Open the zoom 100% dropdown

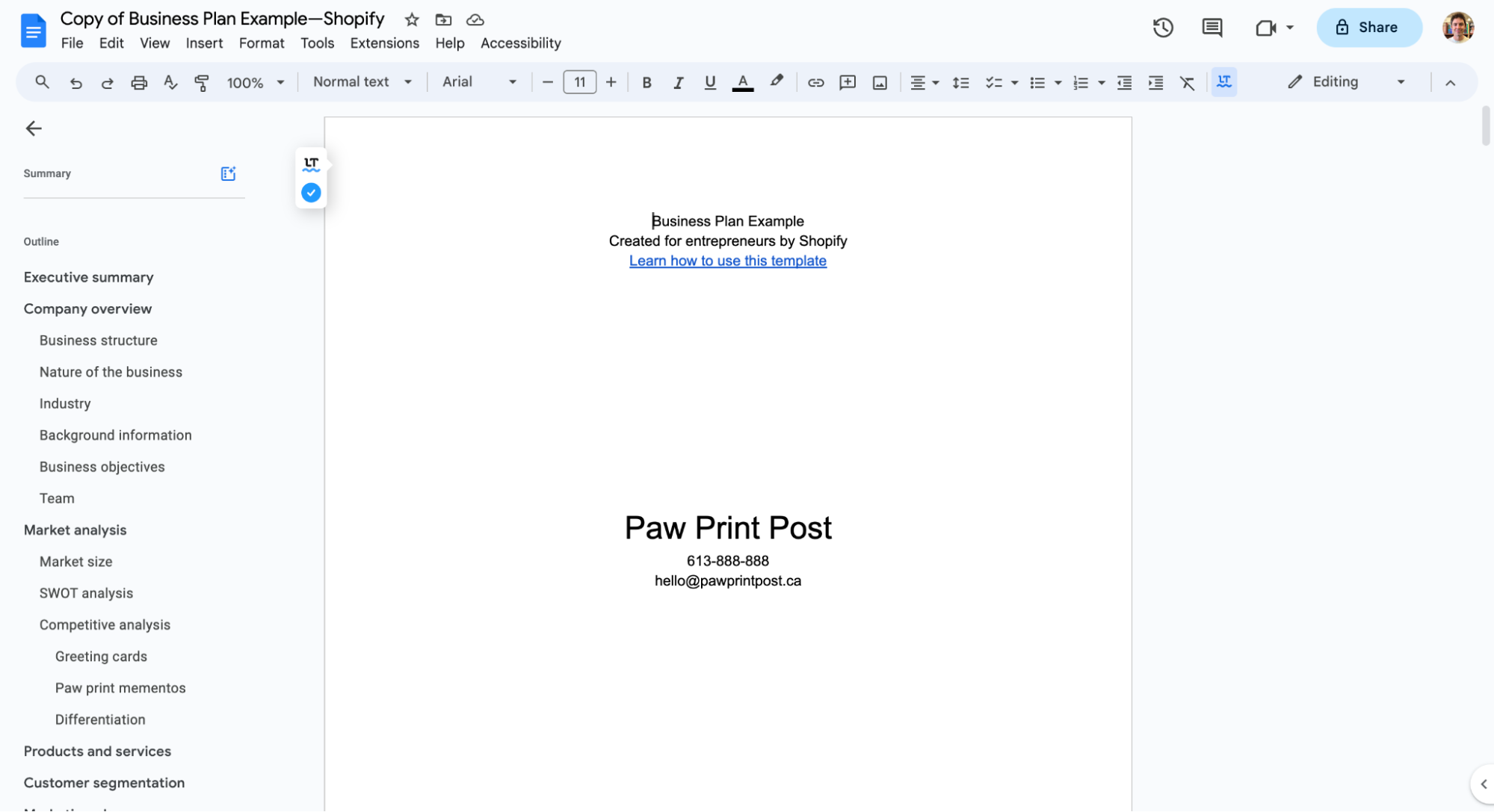[x=256, y=82]
